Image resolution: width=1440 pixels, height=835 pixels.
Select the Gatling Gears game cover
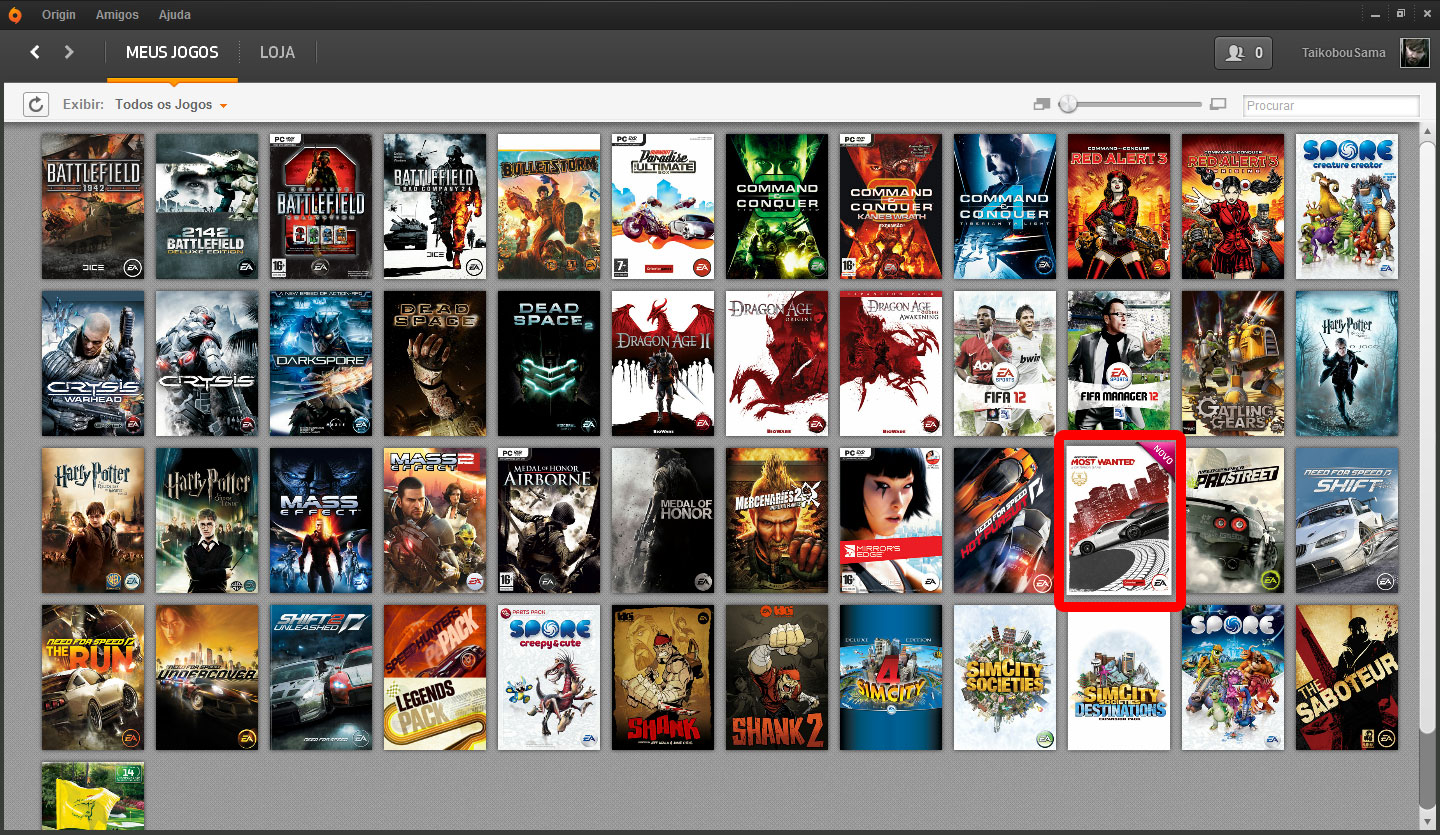1233,363
